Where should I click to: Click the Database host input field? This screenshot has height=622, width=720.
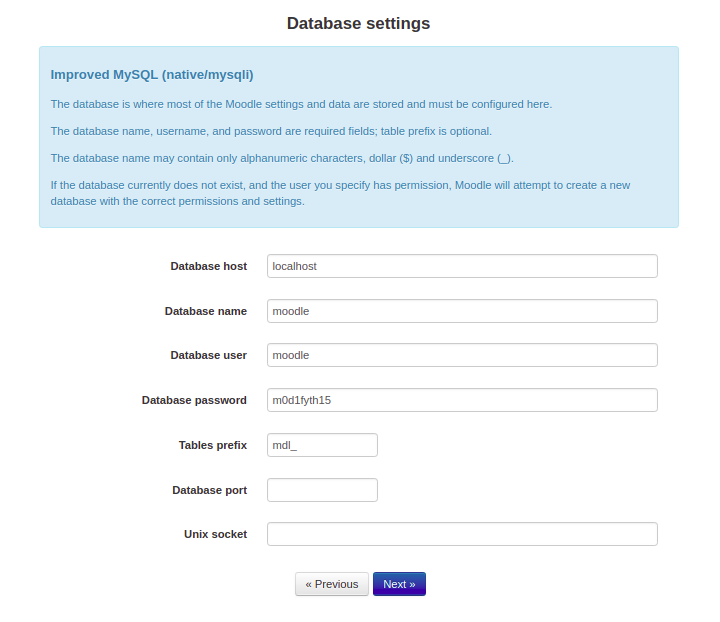click(462, 266)
